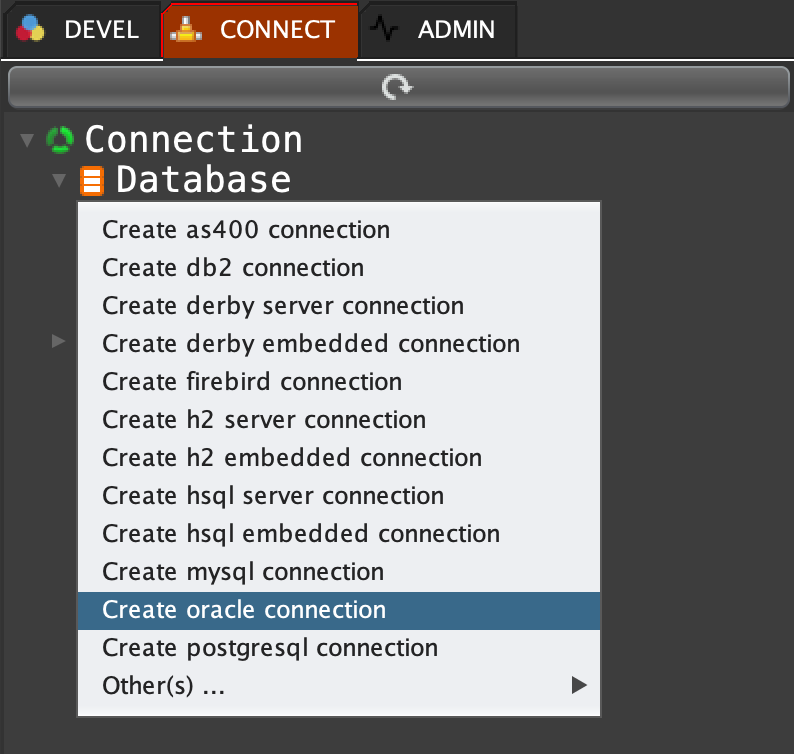Select Create firebird connection
794x754 pixels.
(x=252, y=382)
